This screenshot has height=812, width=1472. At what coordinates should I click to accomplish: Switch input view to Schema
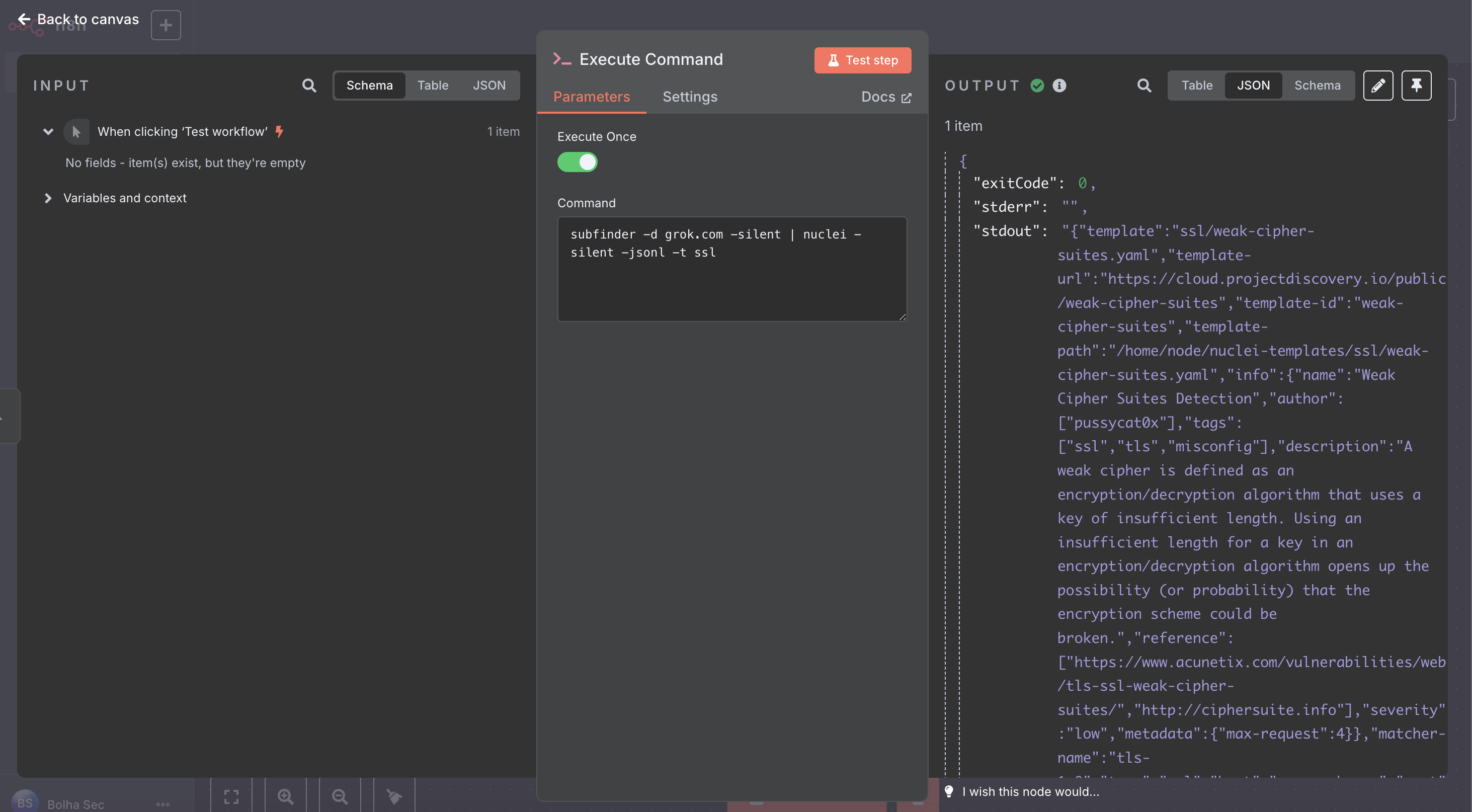click(x=369, y=86)
